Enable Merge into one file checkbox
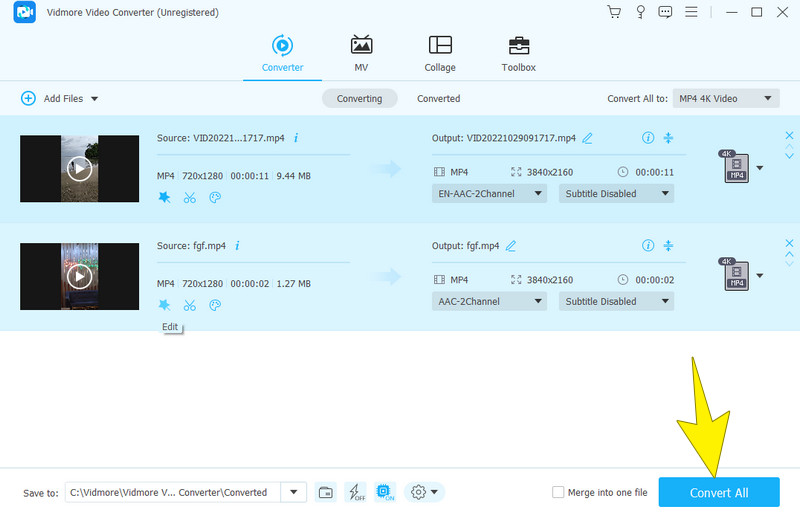 [558, 492]
